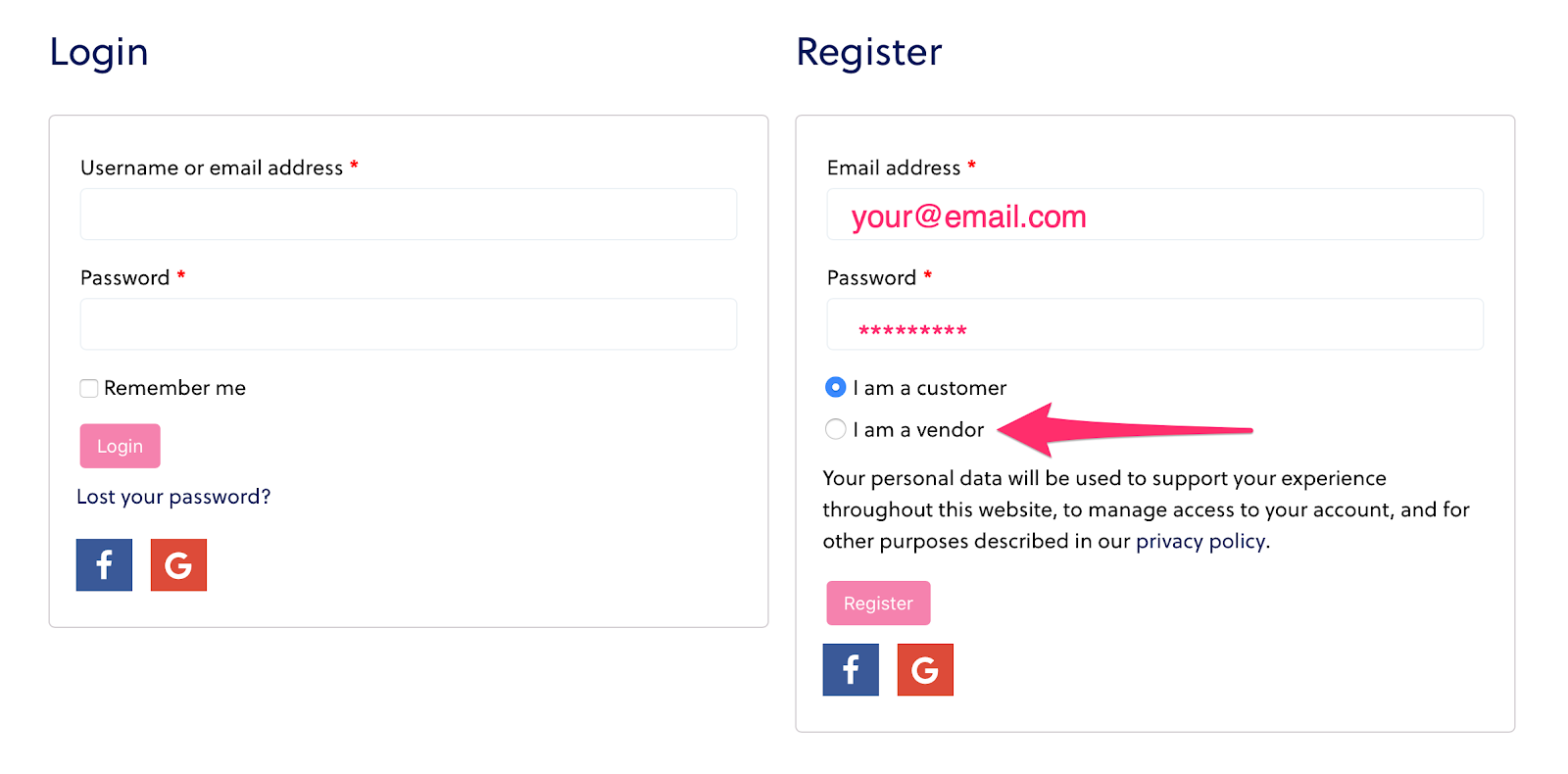Choose the "I am a vendor" radio option
The height and width of the screenshot is (774, 1568).
836,429
